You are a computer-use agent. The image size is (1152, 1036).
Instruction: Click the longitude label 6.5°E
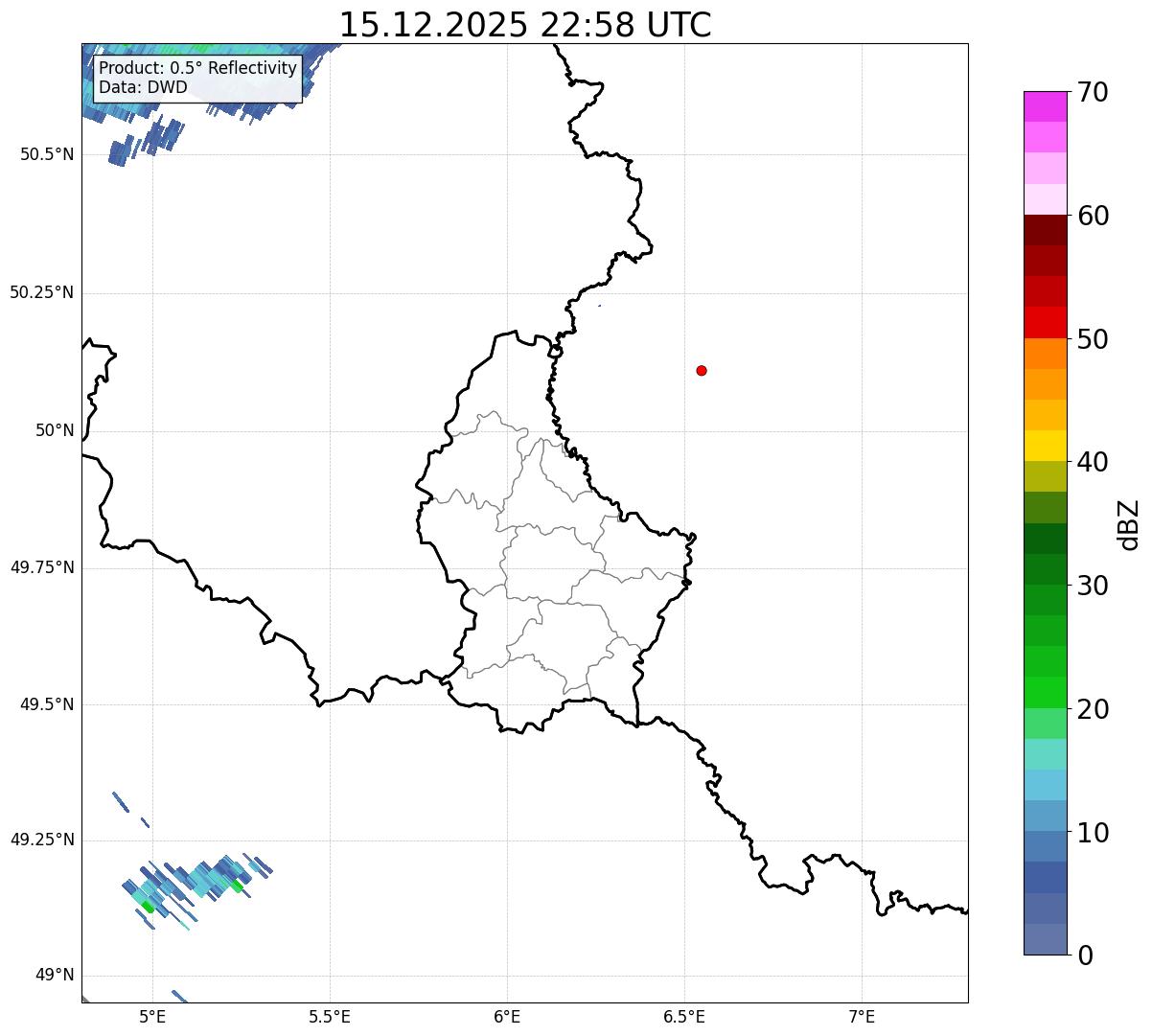684,1016
